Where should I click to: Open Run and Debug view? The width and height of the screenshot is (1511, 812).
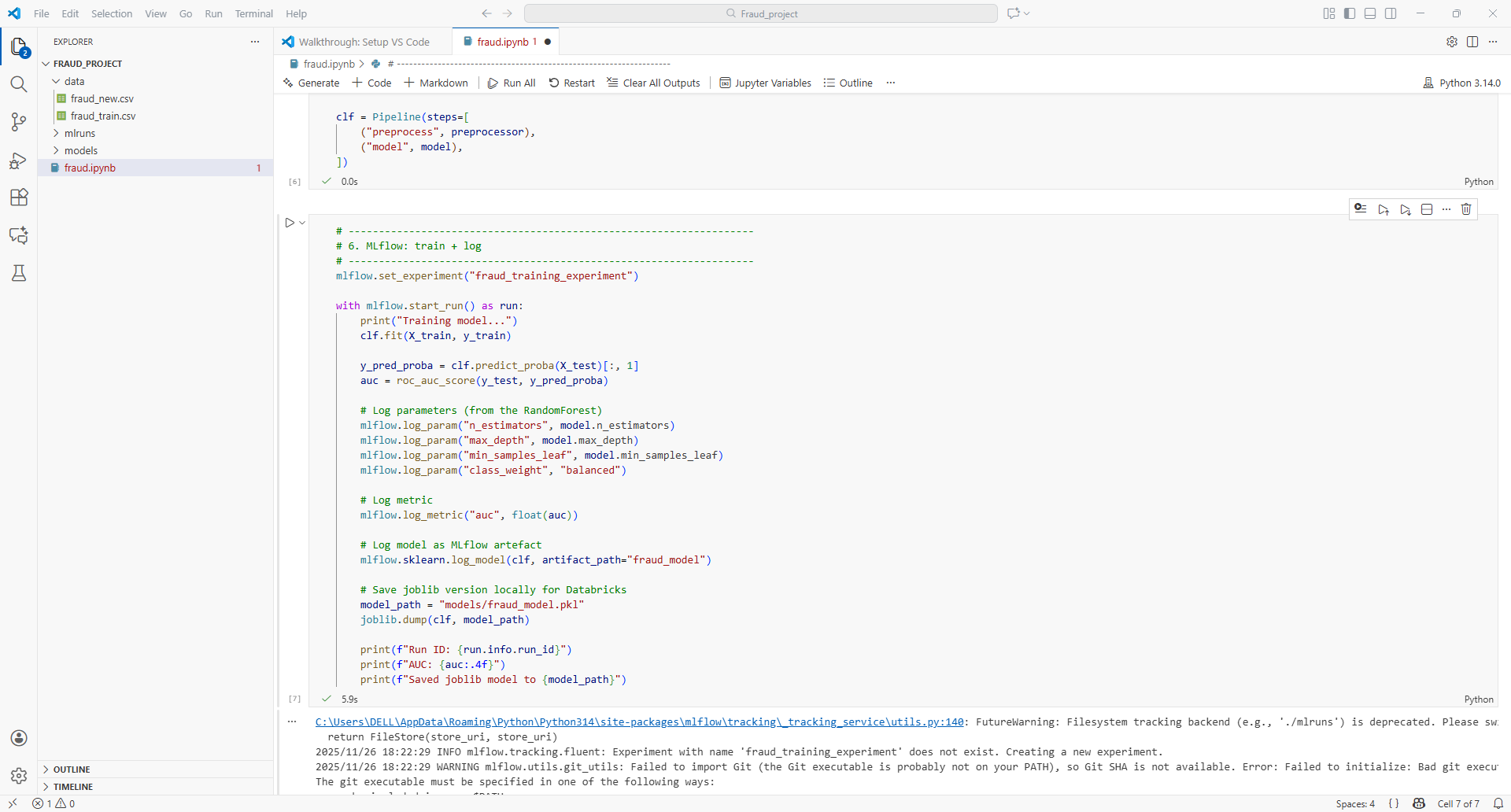tap(19, 161)
